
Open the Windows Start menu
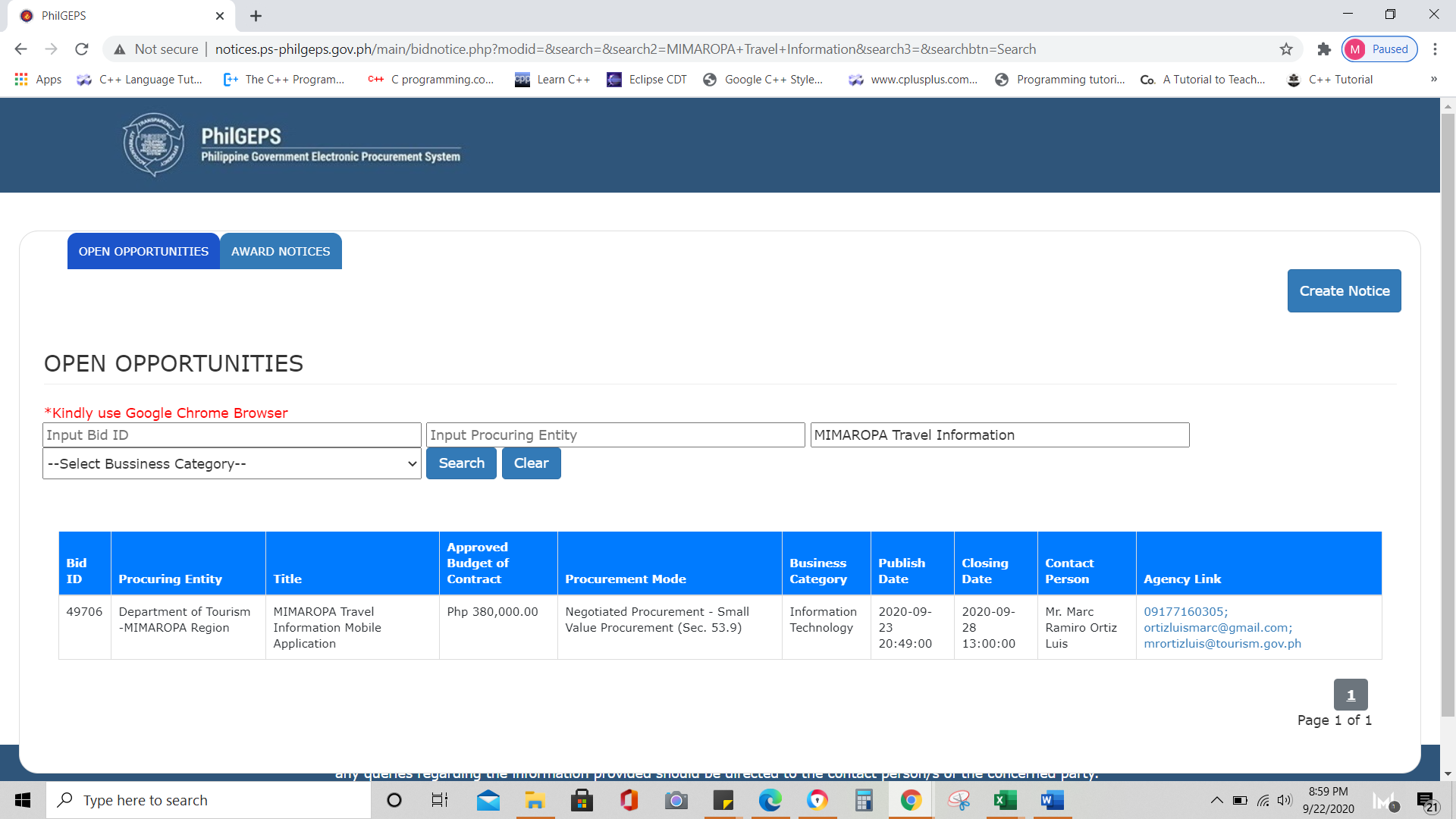tap(23, 800)
